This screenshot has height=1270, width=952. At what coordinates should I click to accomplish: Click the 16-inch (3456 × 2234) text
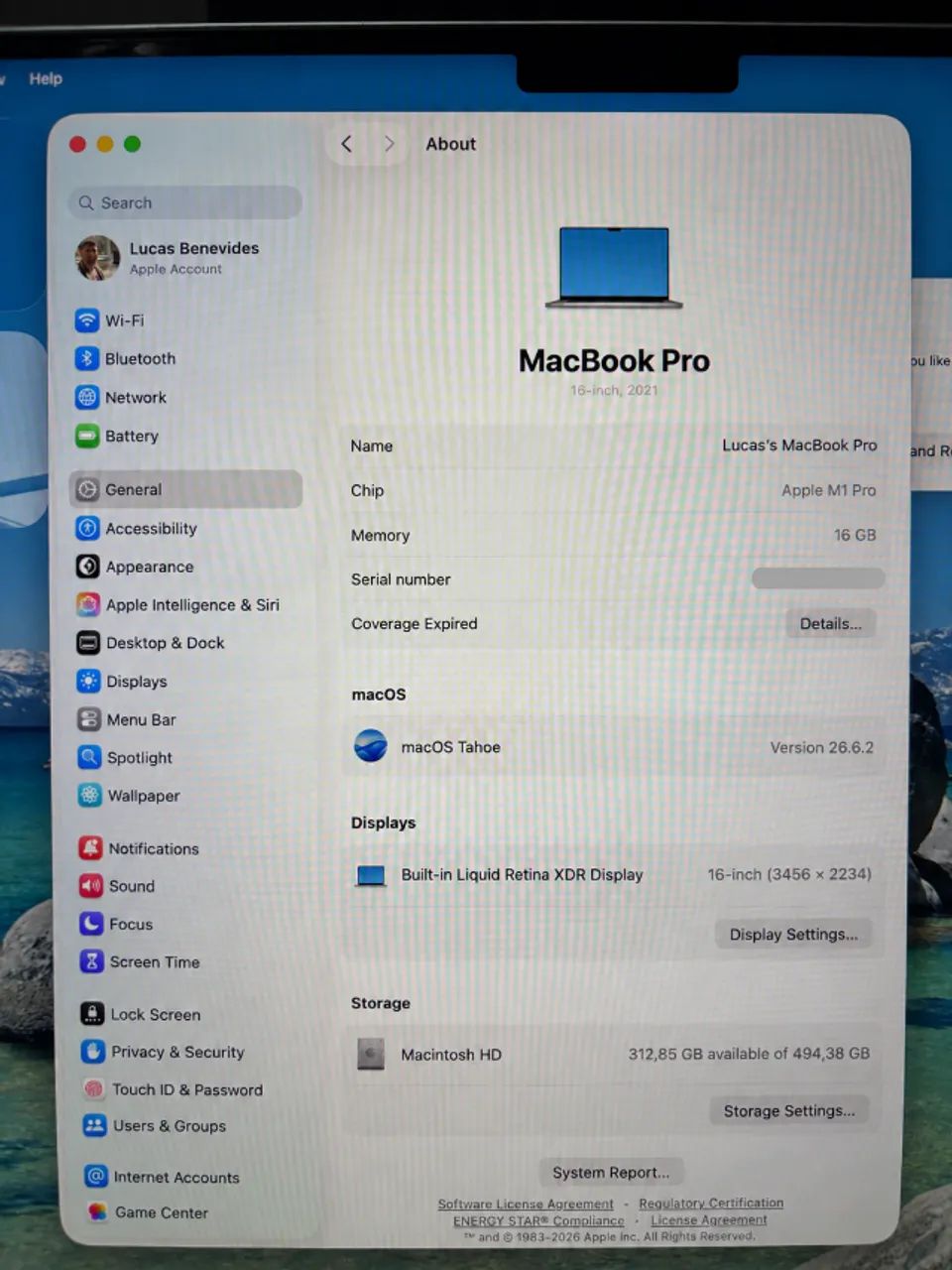pos(789,874)
